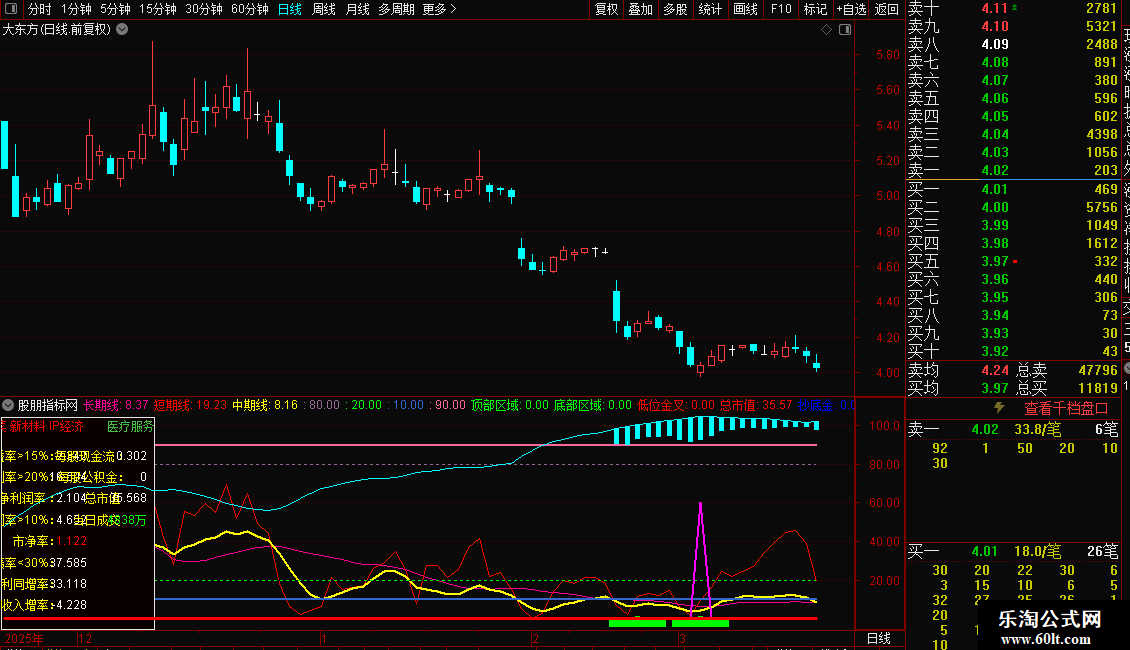Screen dimensions: 1130x650
Task: Open 查看千档盘口 link
Action: (1066, 408)
